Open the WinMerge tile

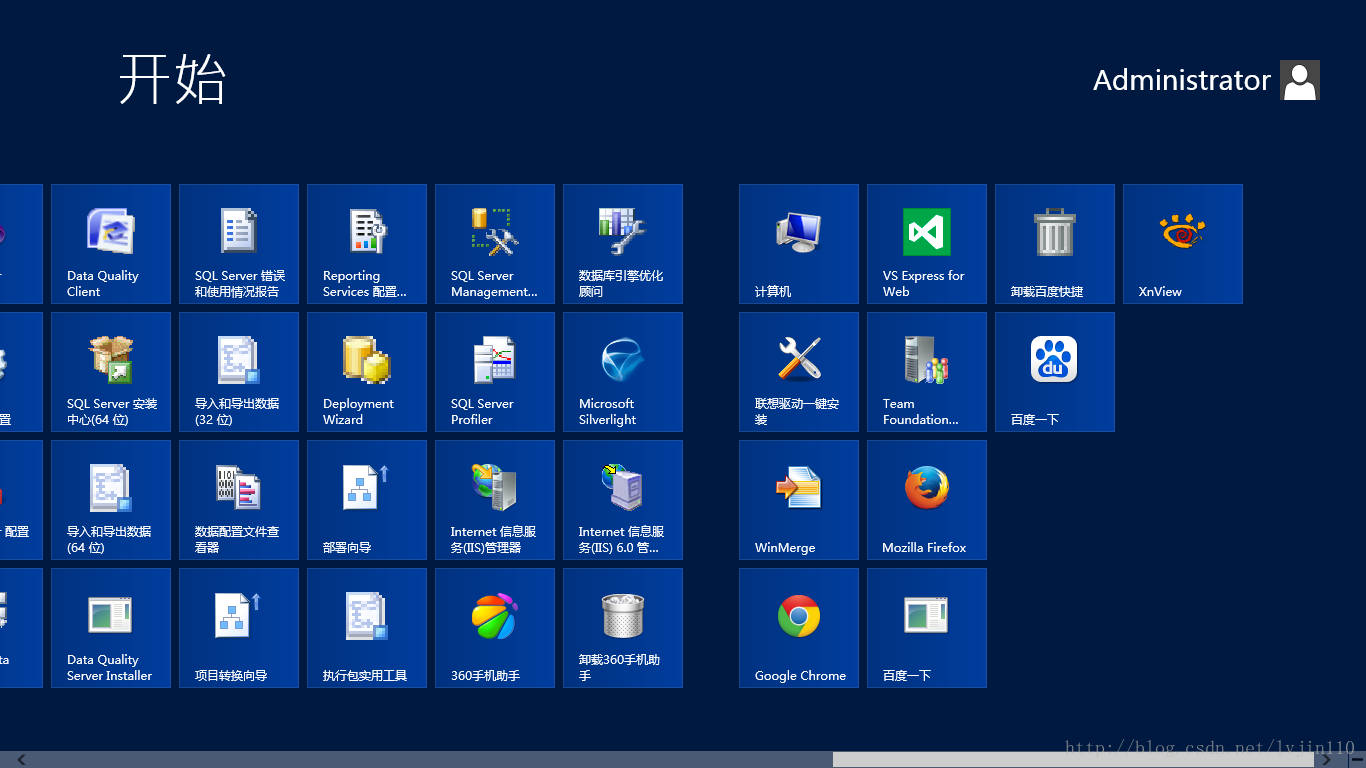pos(799,500)
